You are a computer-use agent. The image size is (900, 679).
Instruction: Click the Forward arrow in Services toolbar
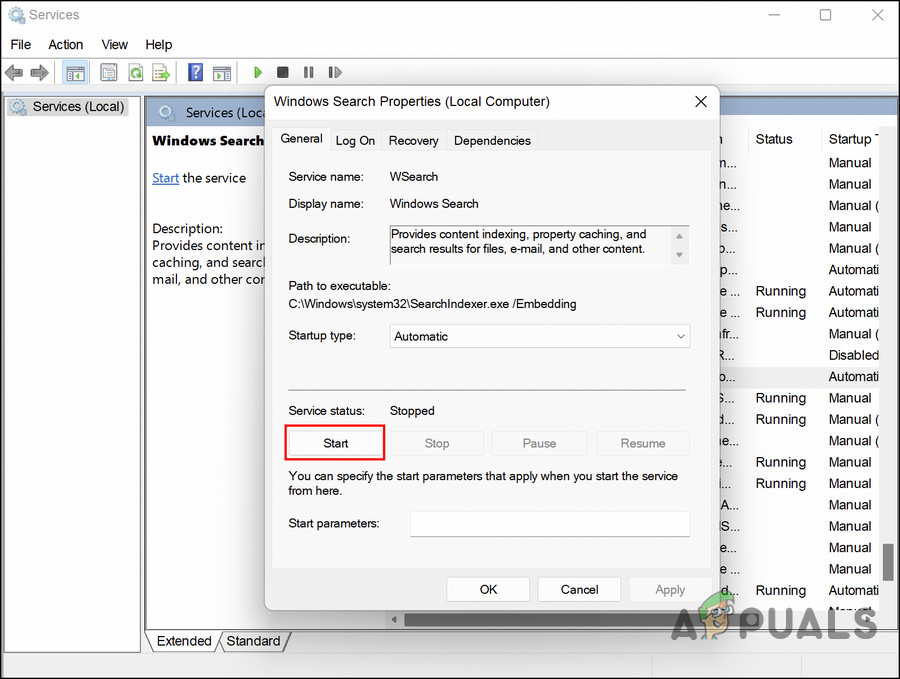pyautogui.click(x=39, y=73)
